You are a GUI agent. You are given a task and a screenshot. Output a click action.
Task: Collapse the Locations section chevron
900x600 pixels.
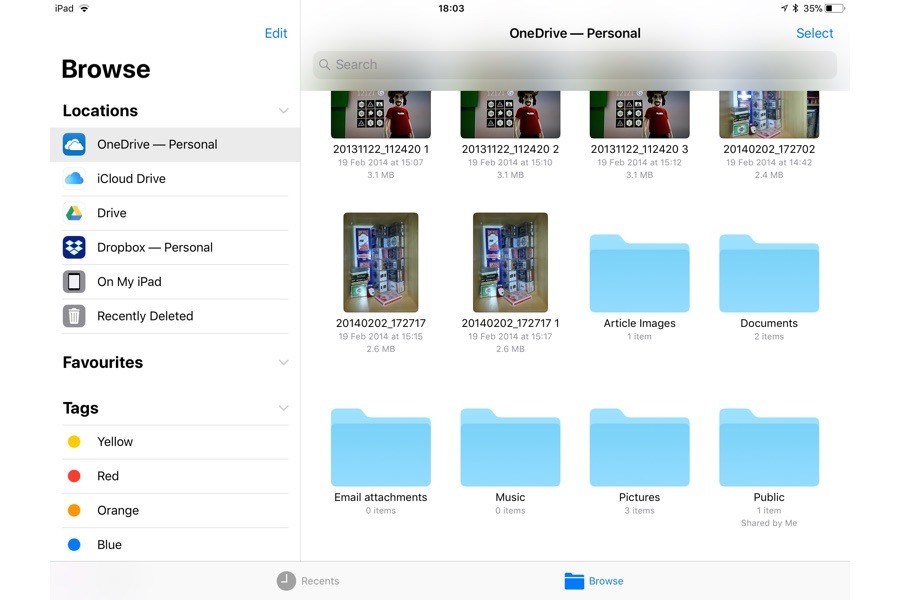(284, 111)
